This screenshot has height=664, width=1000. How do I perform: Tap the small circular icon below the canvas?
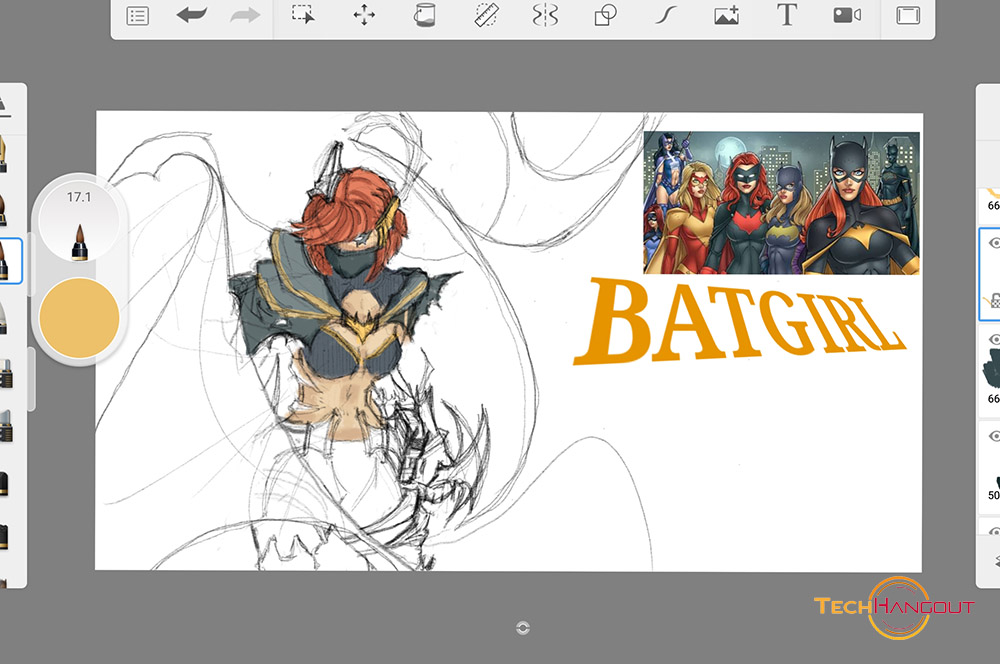coord(522,628)
